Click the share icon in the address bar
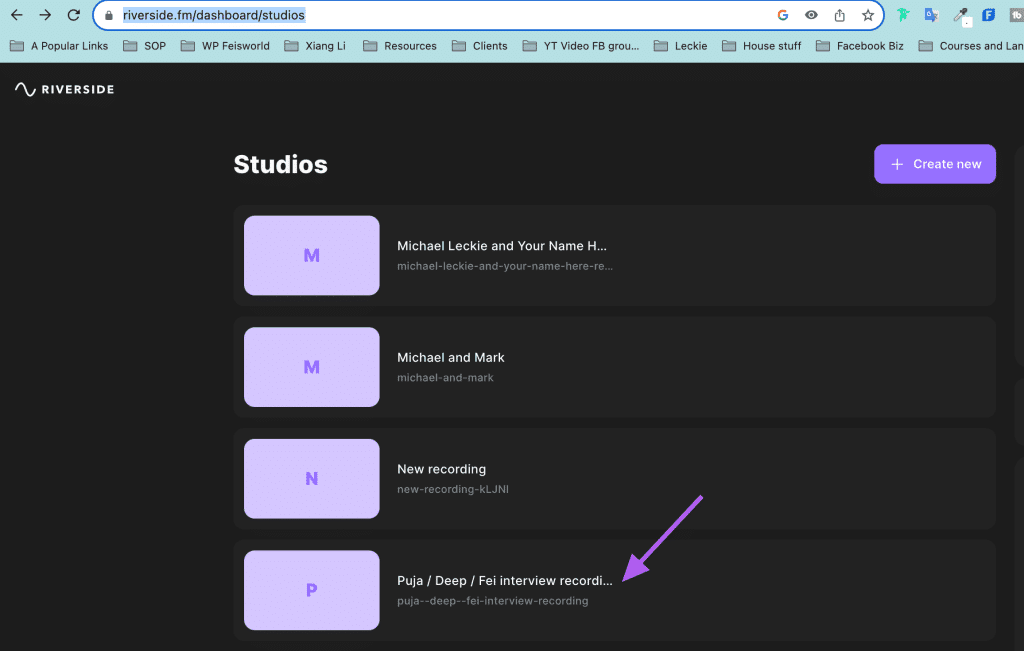This screenshot has height=651, width=1024. (839, 15)
